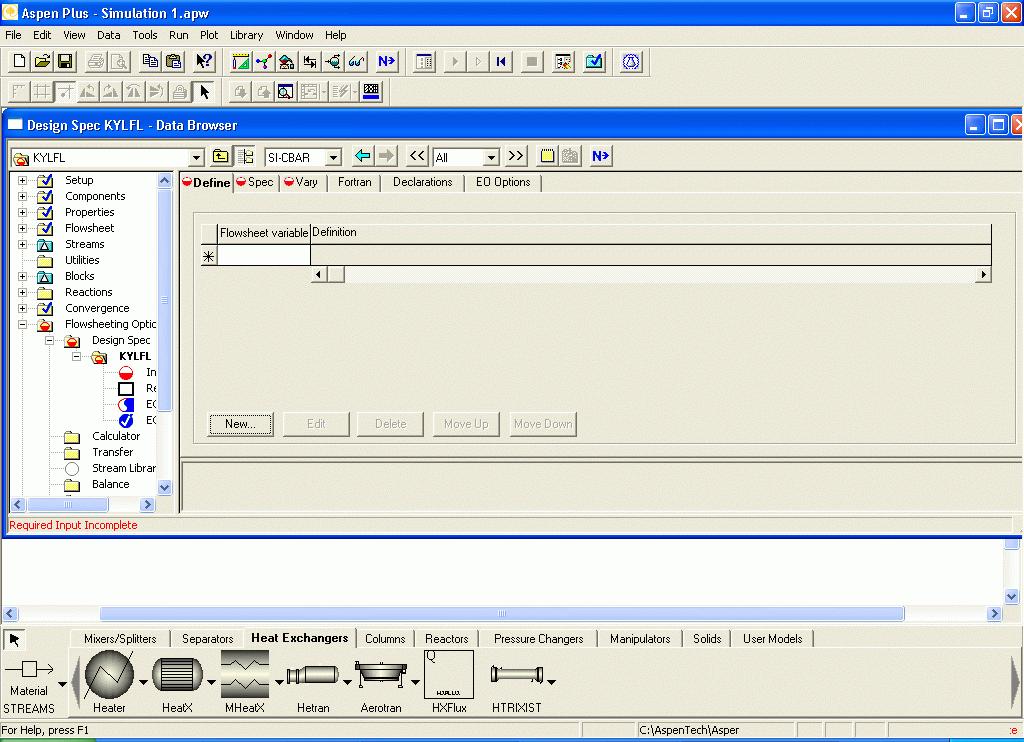Select the Calculator tree item
Image resolution: width=1024 pixels, height=742 pixels.
[116, 436]
